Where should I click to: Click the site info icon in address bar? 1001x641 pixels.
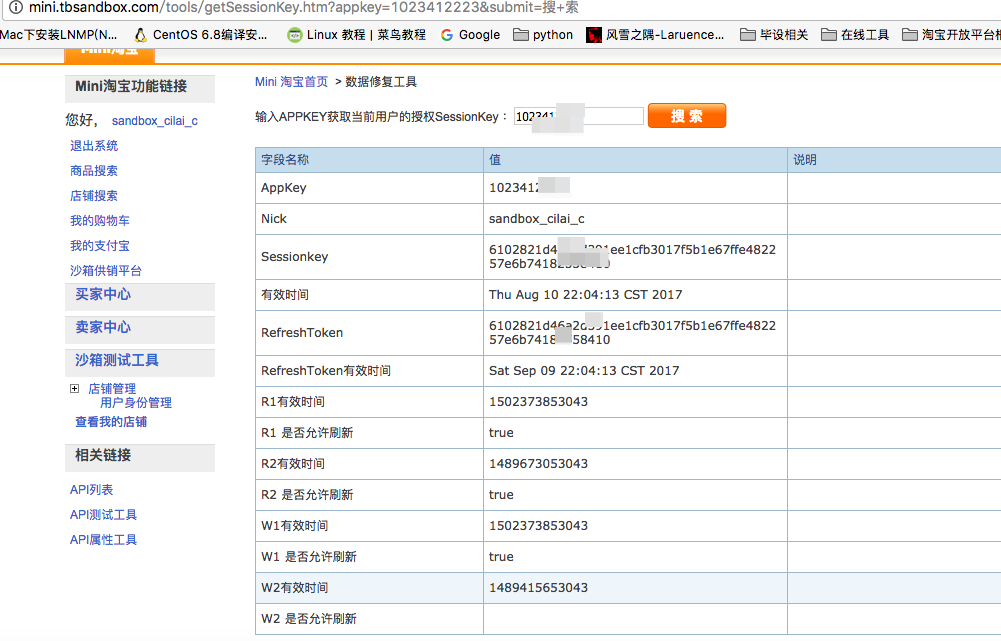pyautogui.click(x=15, y=8)
